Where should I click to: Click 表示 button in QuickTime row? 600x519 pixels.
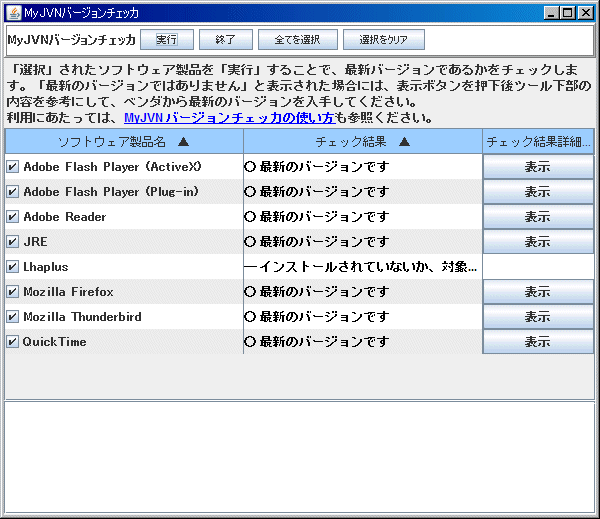(538, 341)
